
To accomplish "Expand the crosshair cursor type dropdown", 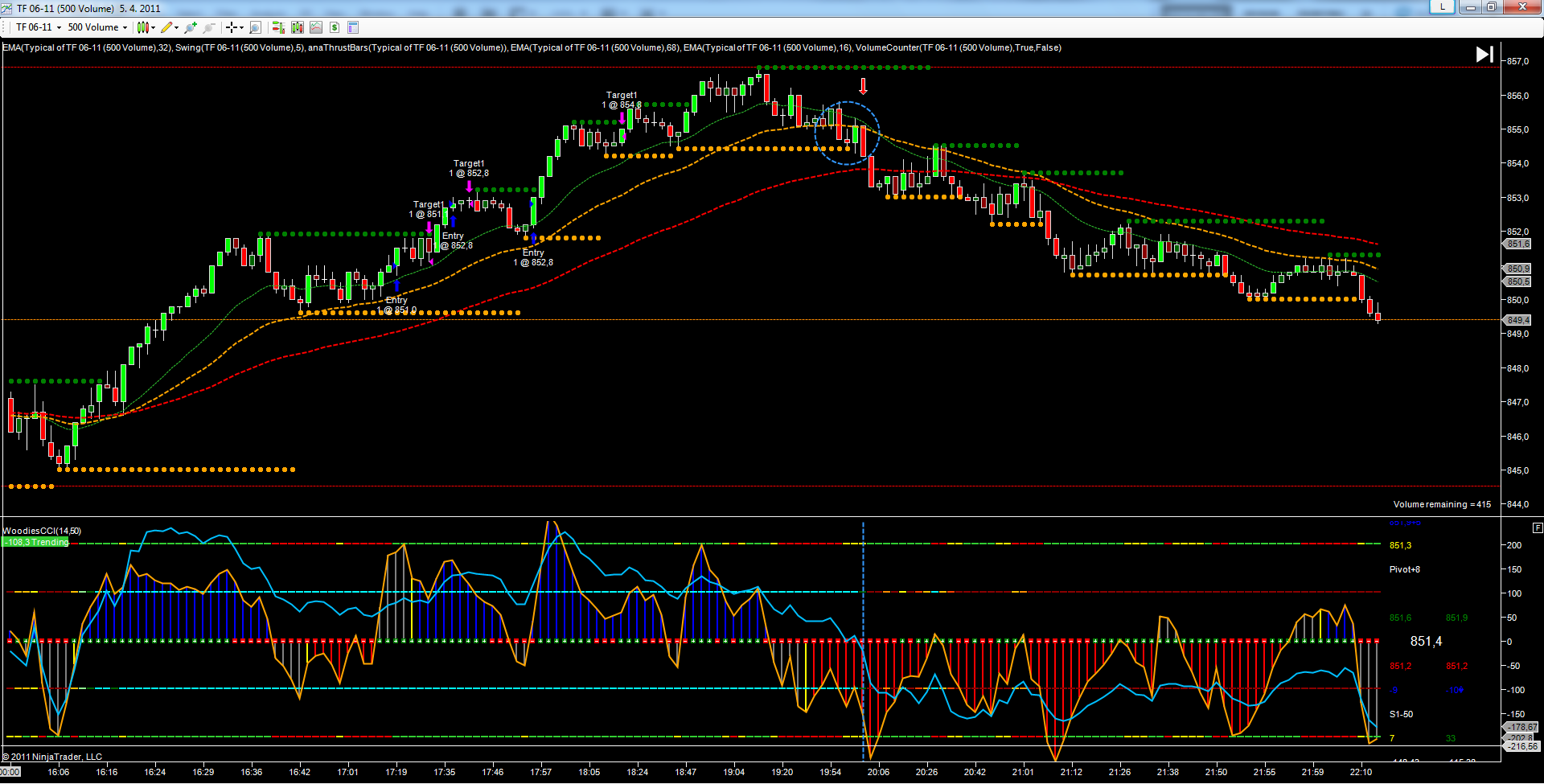I will point(242,27).
